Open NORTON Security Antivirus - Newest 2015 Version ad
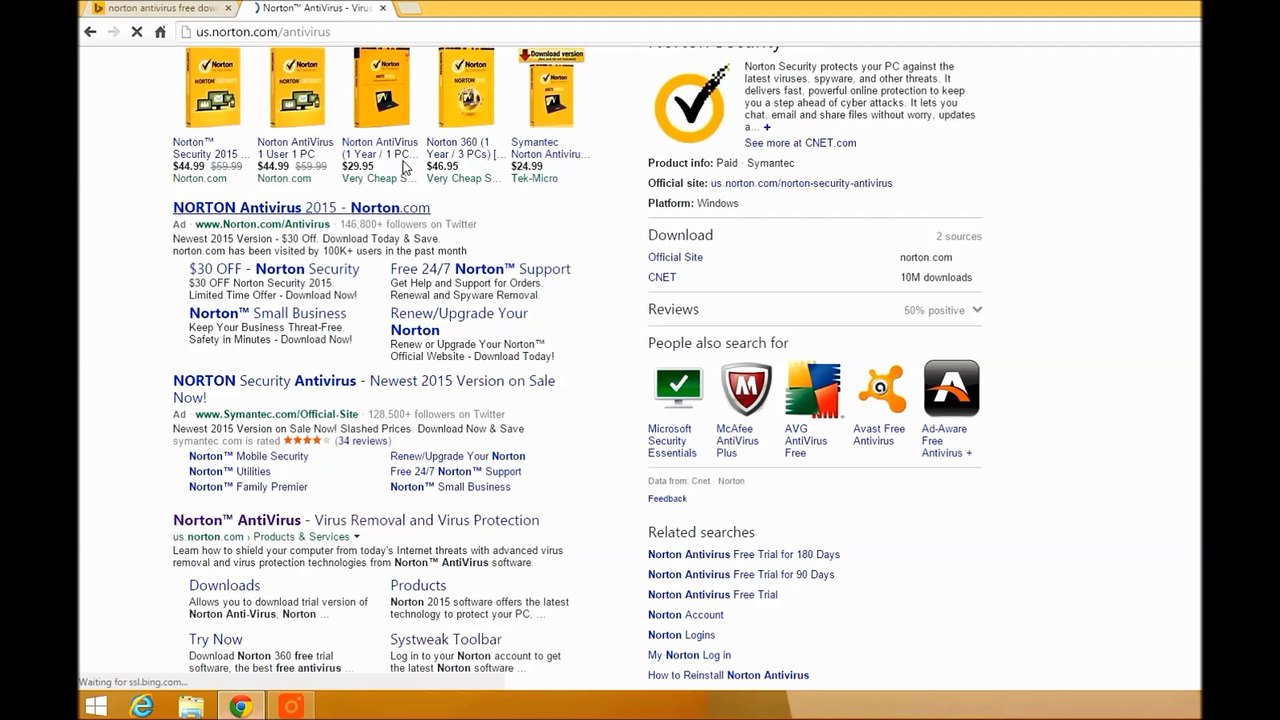 (x=364, y=389)
